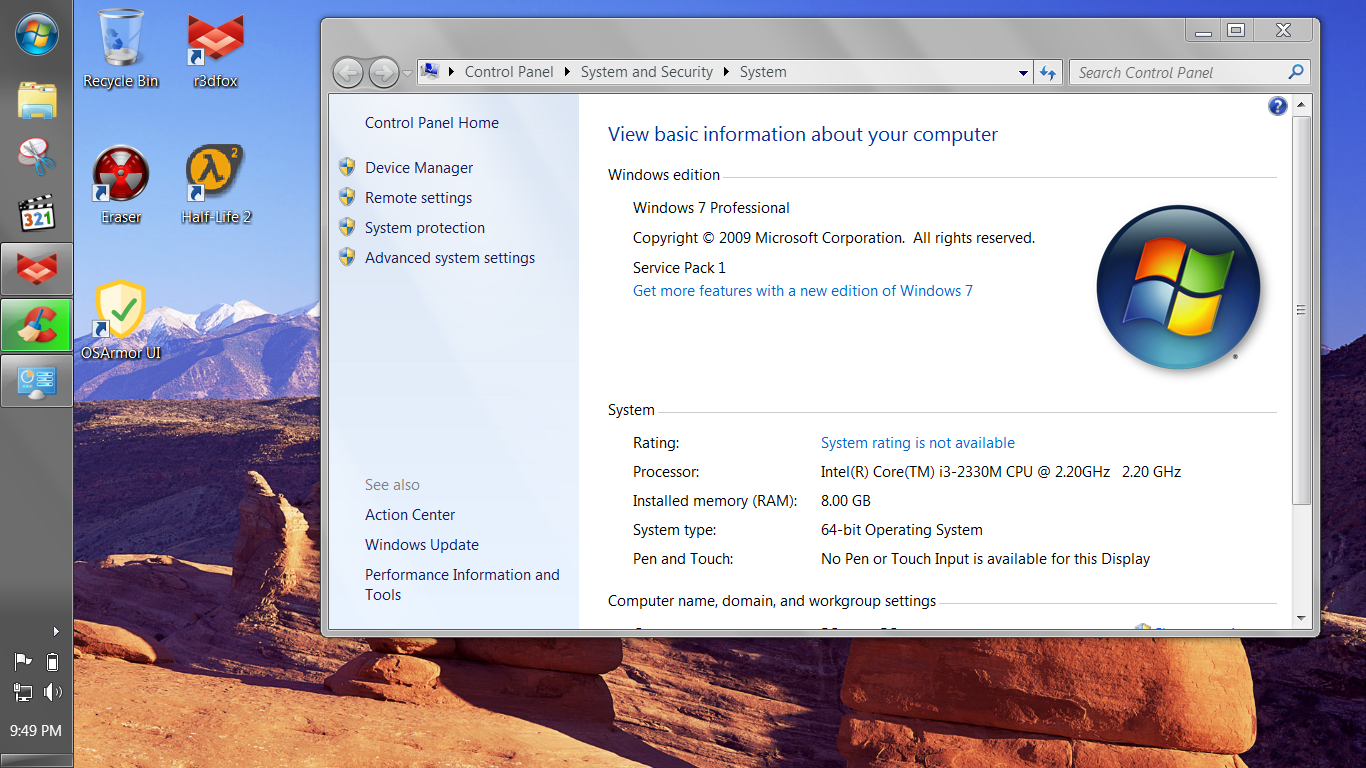Open Windows Update link
1366x768 pixels.
click(422, 545)
